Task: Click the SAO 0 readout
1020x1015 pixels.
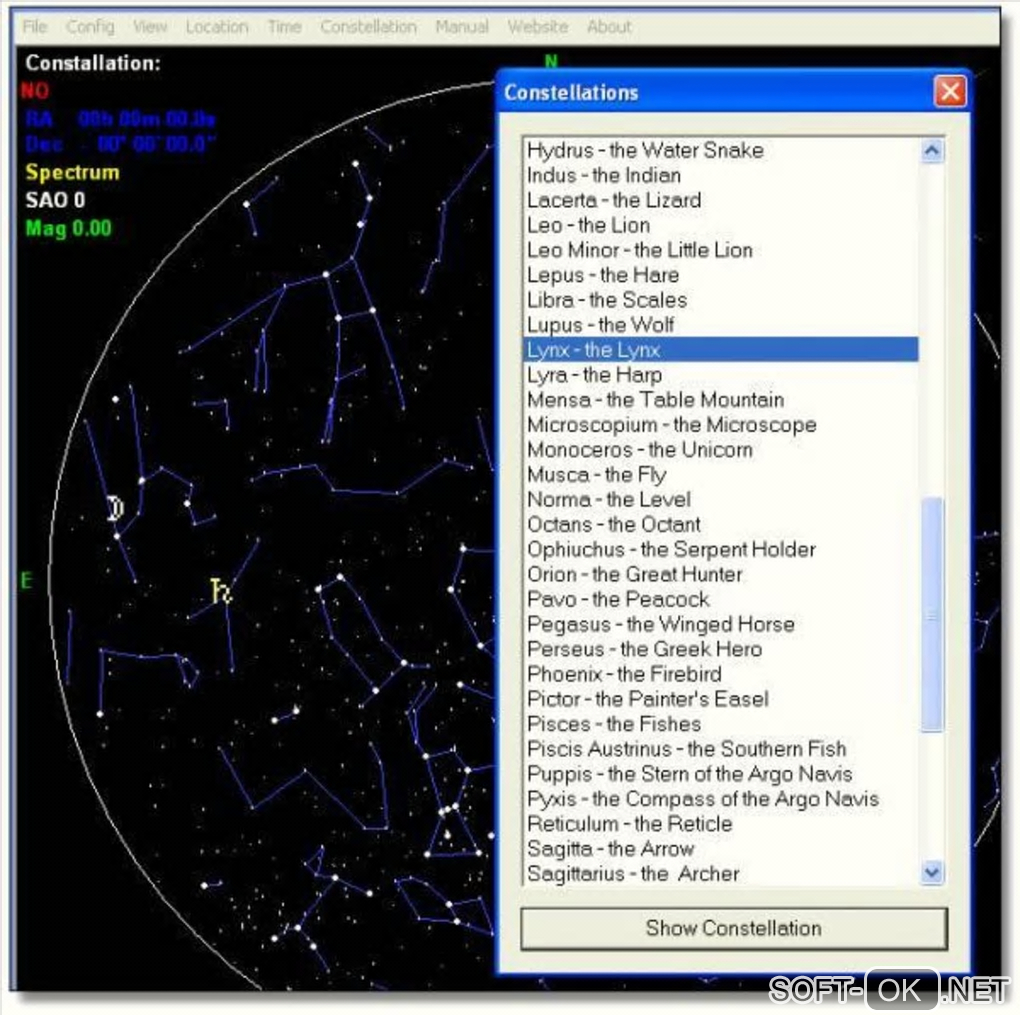Action: coord(55,200)
